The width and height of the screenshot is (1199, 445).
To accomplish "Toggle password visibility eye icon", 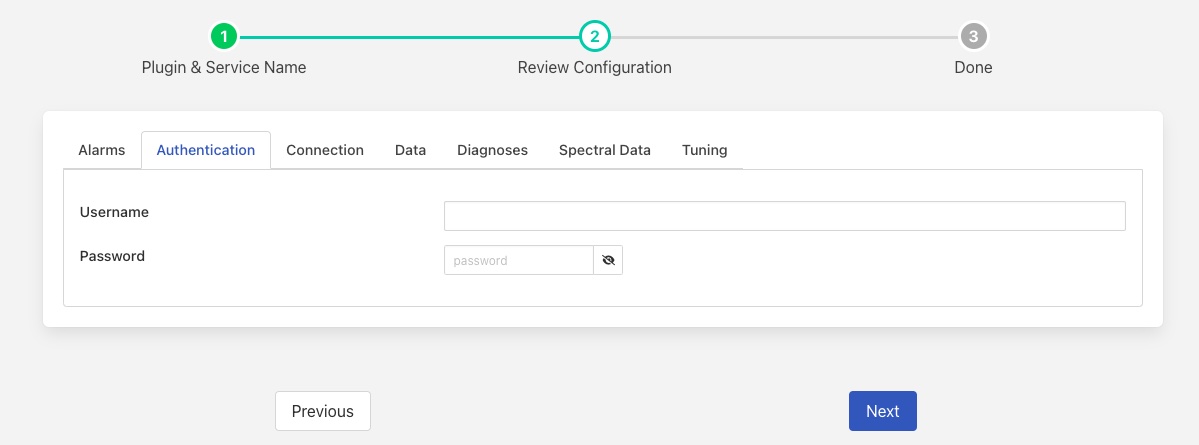I will pyautogui.click(x=608, y=261).
